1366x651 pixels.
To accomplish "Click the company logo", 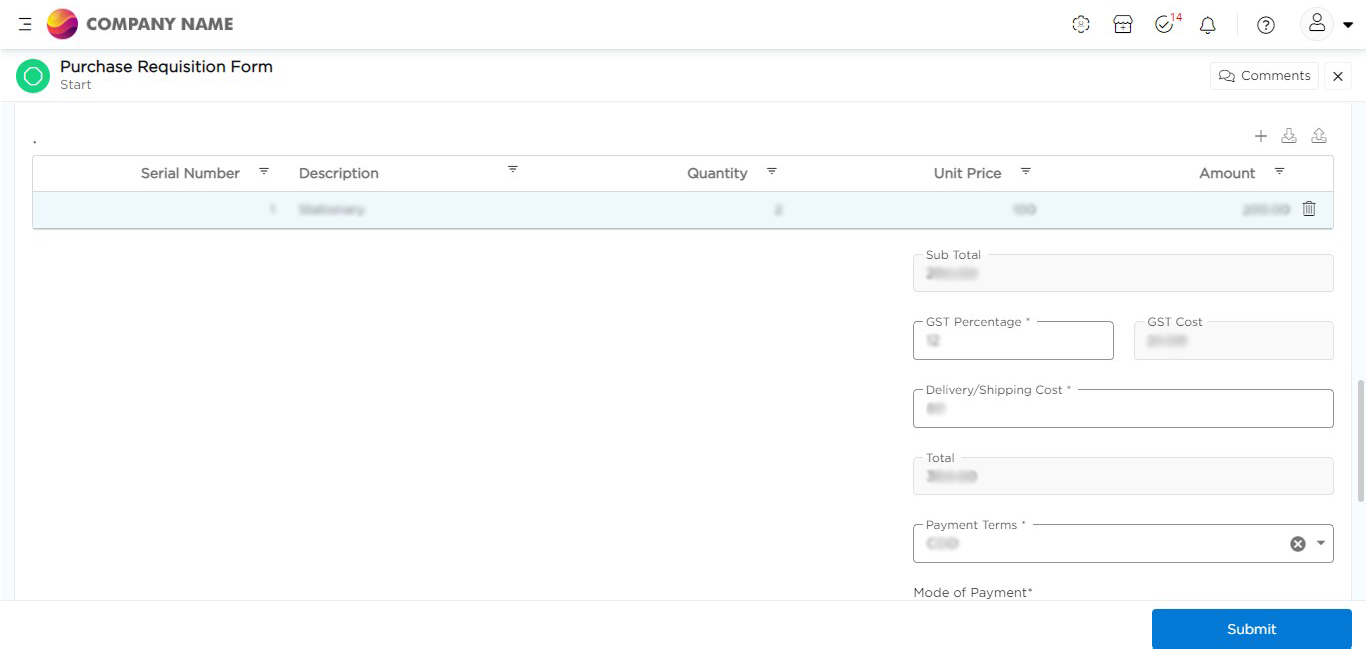I will click(62, 23).
